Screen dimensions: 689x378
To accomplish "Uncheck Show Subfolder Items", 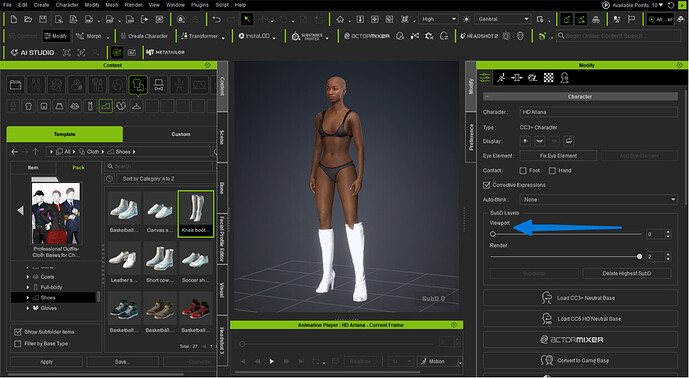I will tap(18, 332).
